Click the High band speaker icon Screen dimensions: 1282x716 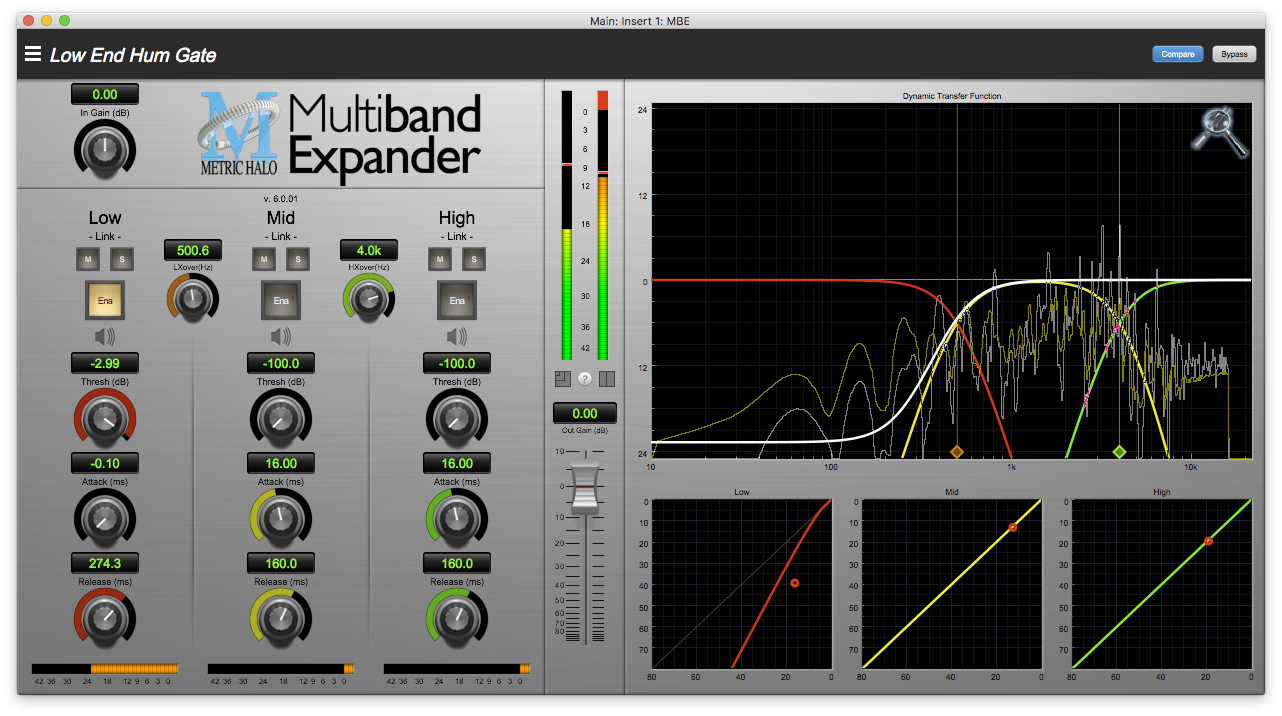[x=456, y=337]
